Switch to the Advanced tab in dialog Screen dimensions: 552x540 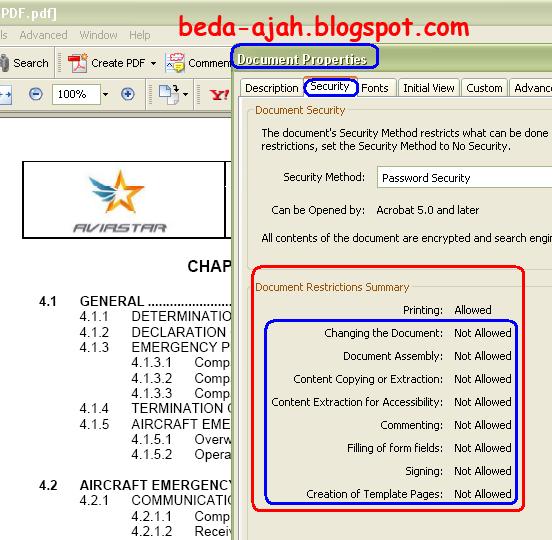(x=531, y=88)
